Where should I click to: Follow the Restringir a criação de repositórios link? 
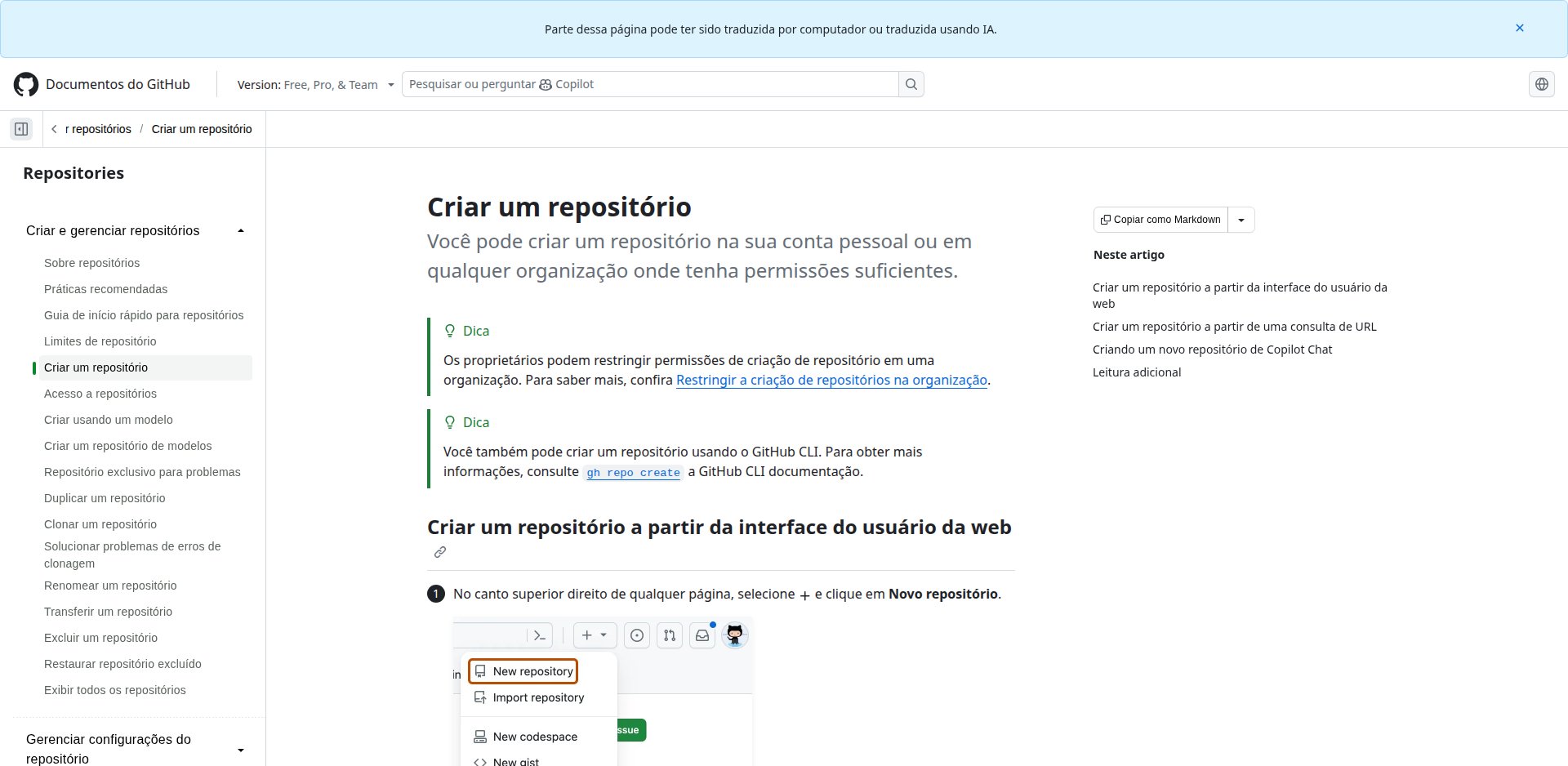(x=831, y=380)
